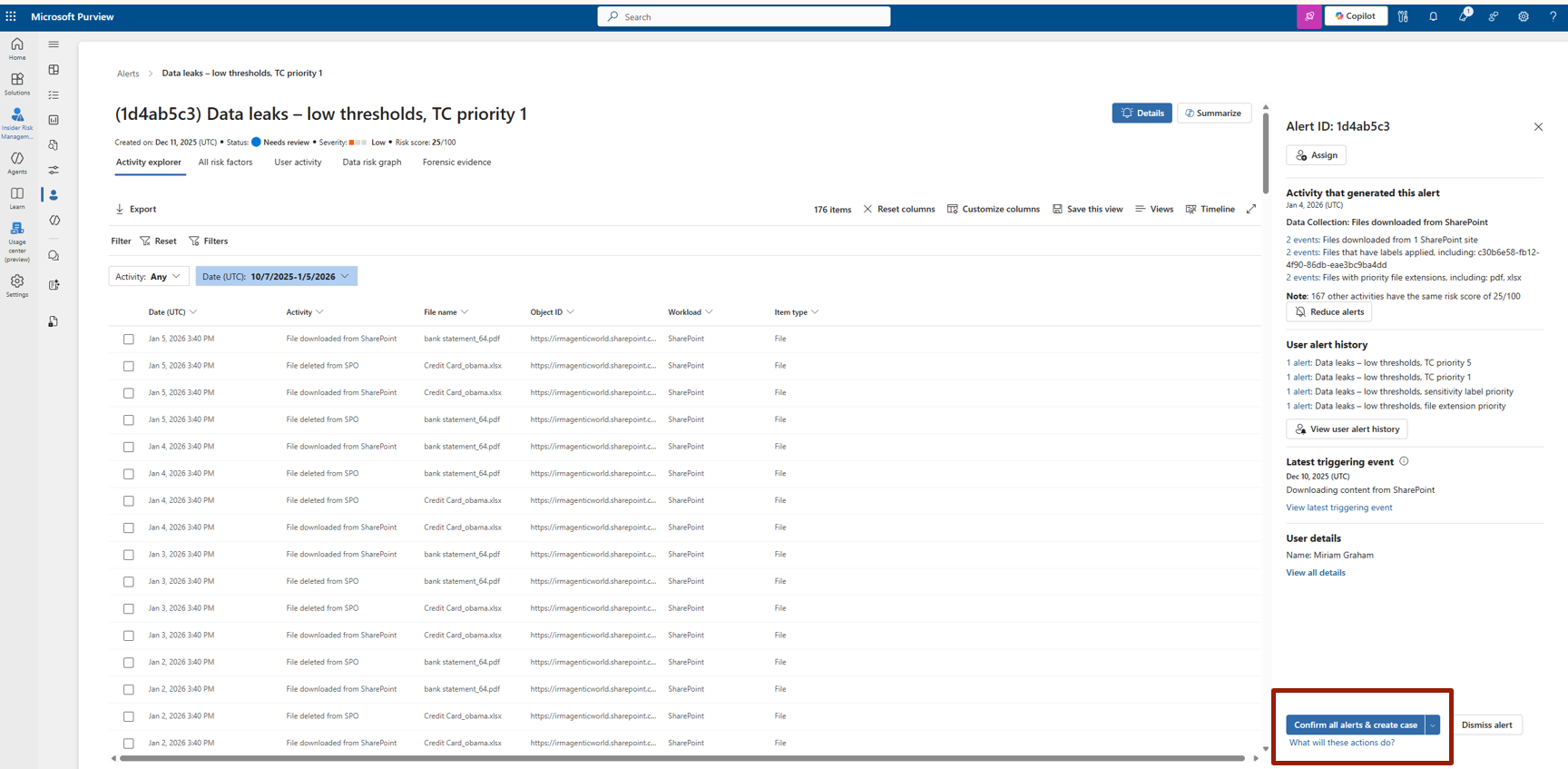Image resolution: width=1568 pixels, height=769 pixels.
Task: Open the Timeline view
Action: click(1210, 209)
